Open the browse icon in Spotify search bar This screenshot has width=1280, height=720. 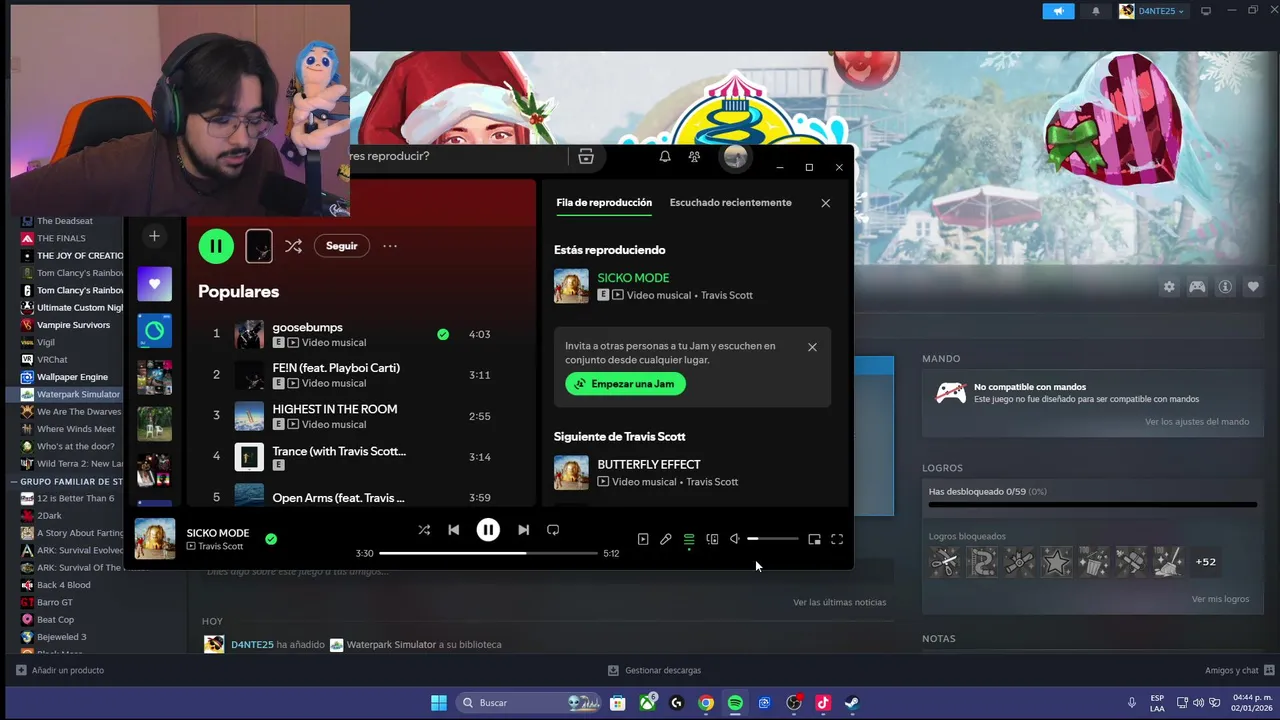(586, 156)
